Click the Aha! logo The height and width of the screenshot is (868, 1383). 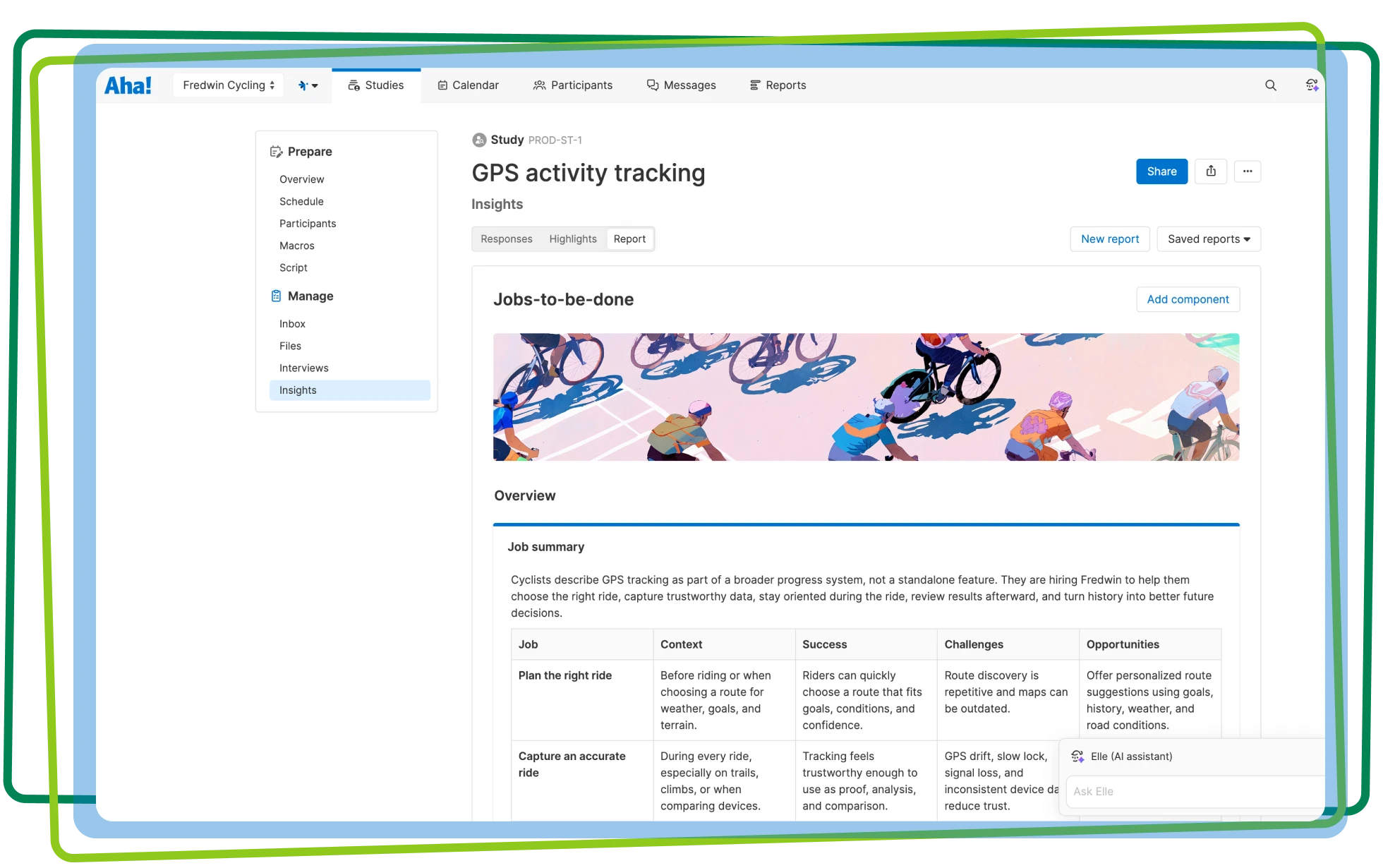click(x=128, y=85)
